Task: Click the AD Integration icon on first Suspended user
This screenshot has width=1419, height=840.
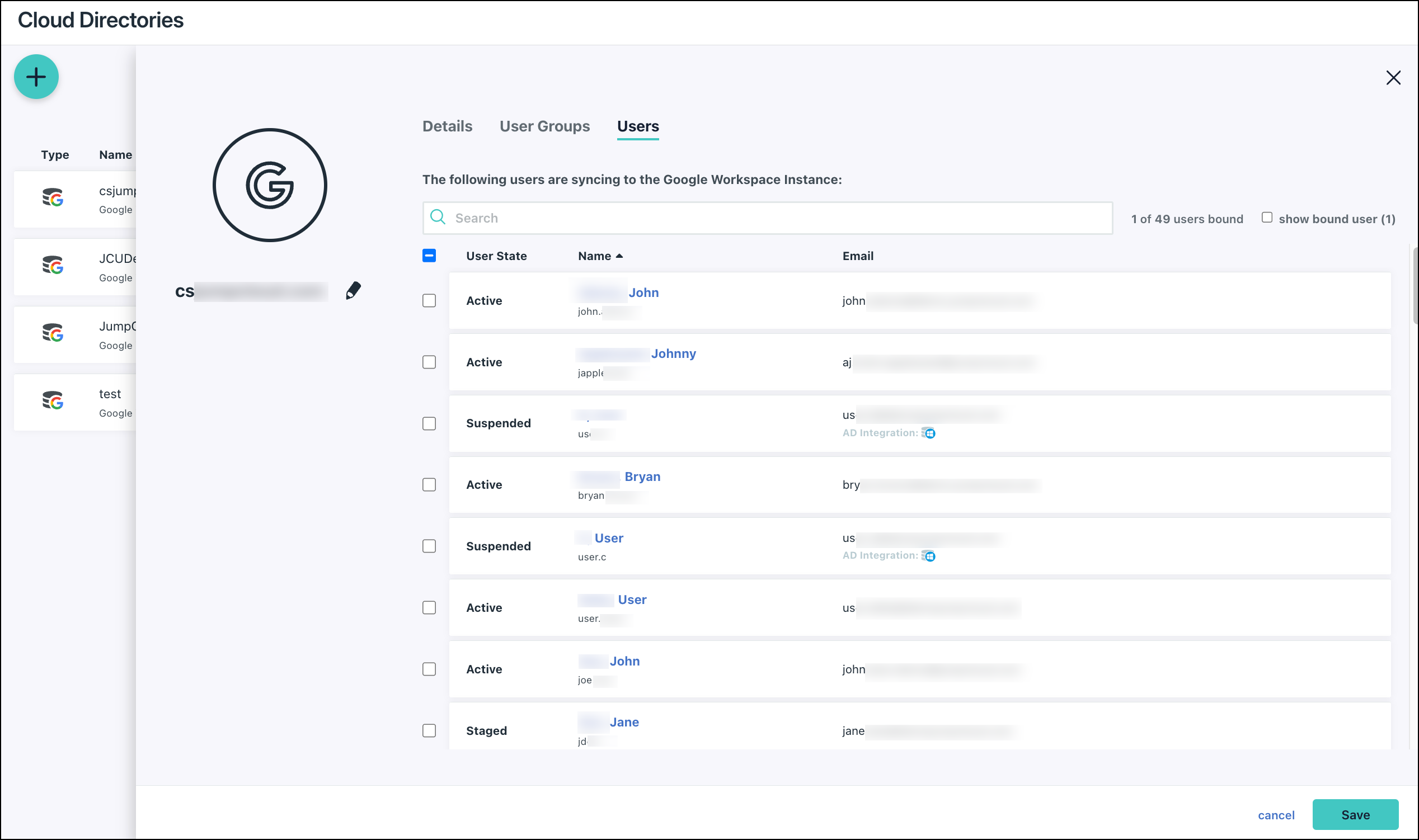Action: pos(931,433)
